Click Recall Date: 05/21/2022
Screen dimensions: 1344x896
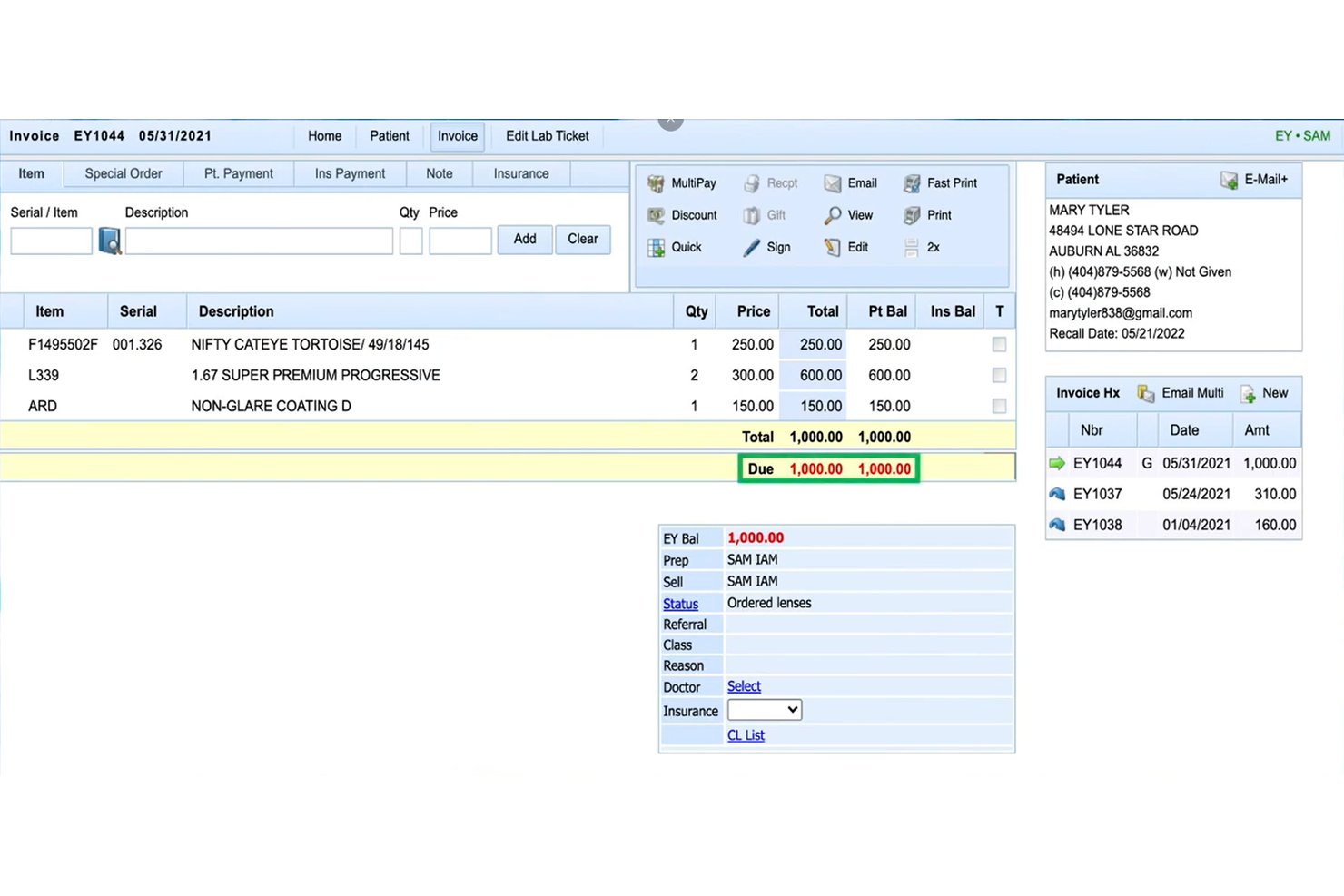pyautogui.click(x=1117, y=333)
